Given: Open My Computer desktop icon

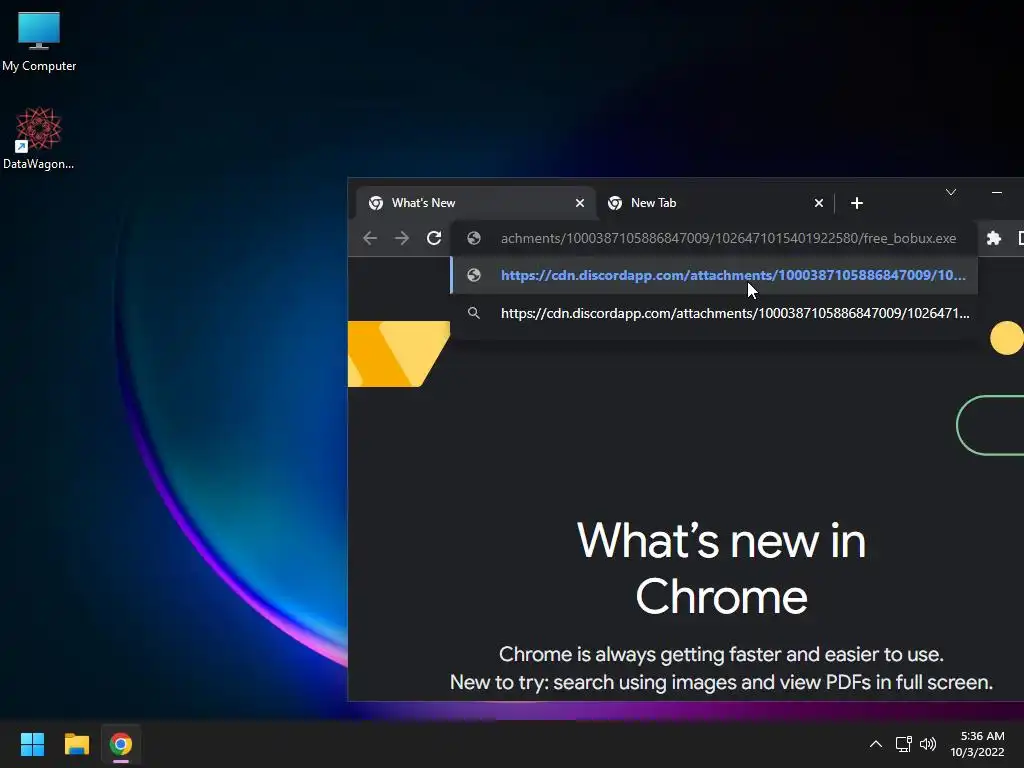Looking at the screenshot, I should point(39,40).
